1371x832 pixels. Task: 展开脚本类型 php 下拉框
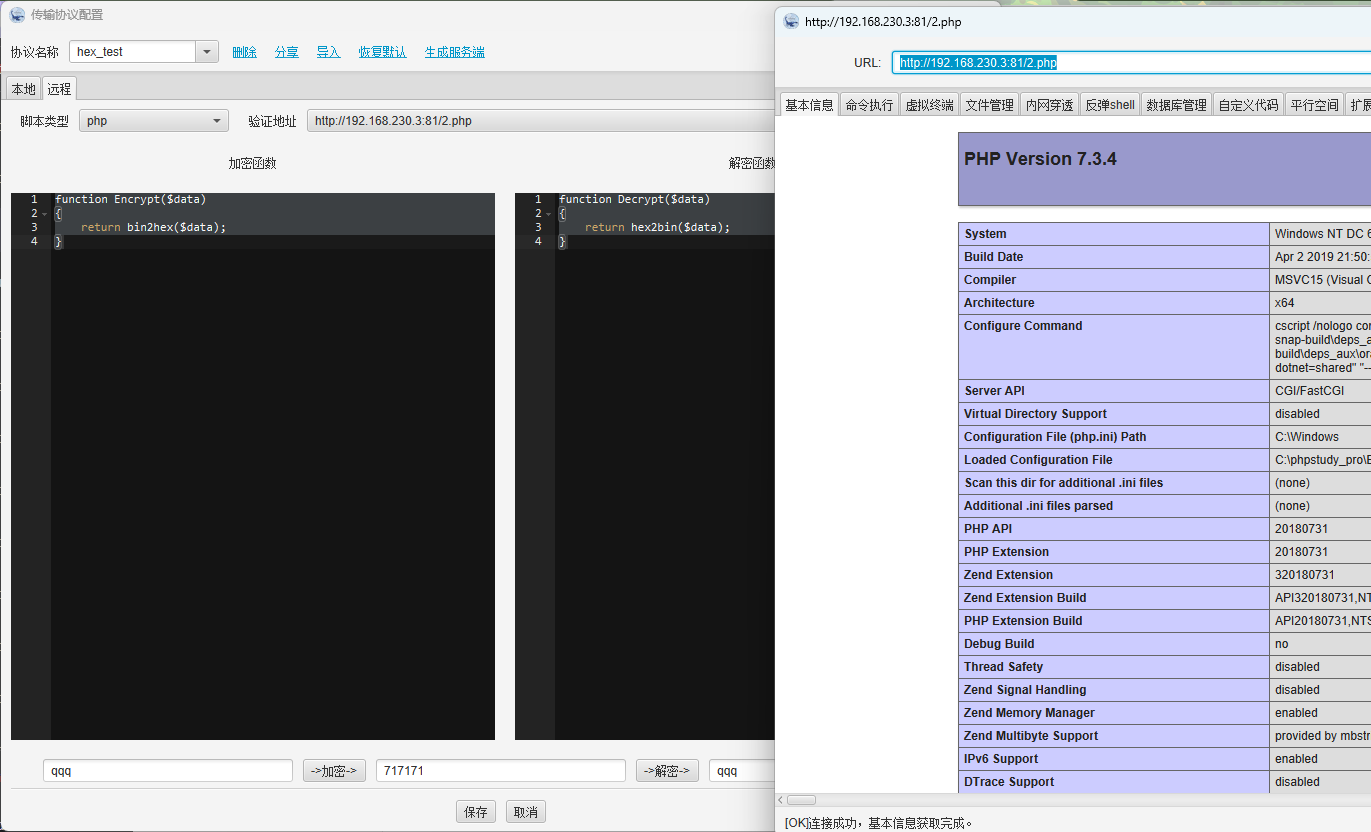point(218,119)
